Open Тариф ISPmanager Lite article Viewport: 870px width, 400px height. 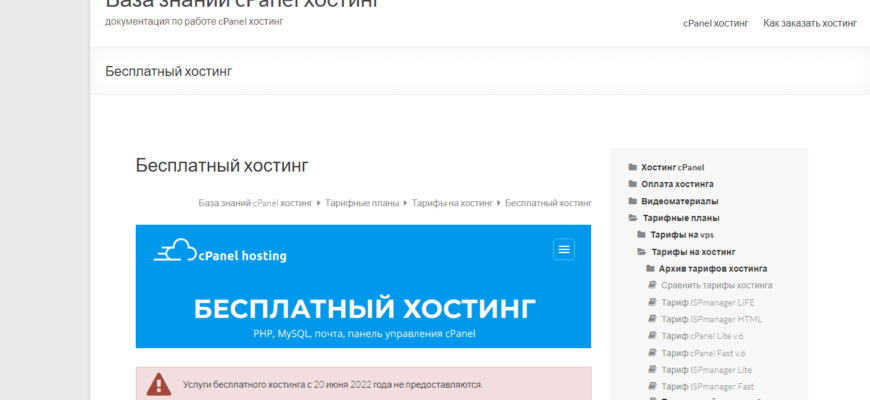[x=707, y=369]
